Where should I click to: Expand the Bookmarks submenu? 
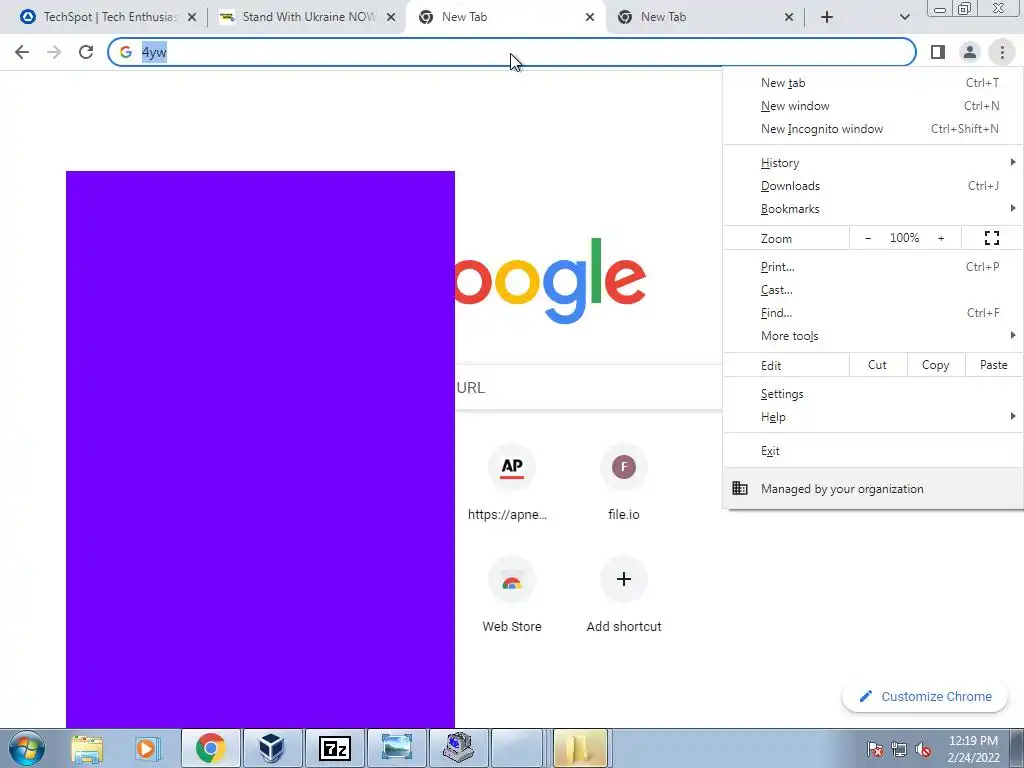tap(873, 209)
